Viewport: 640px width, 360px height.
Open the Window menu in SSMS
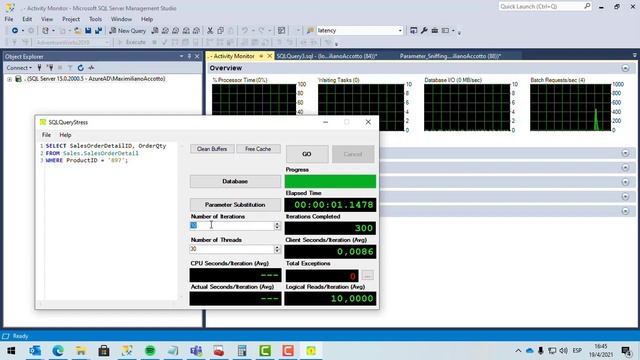pyautogui.click(x=121, y=19)
